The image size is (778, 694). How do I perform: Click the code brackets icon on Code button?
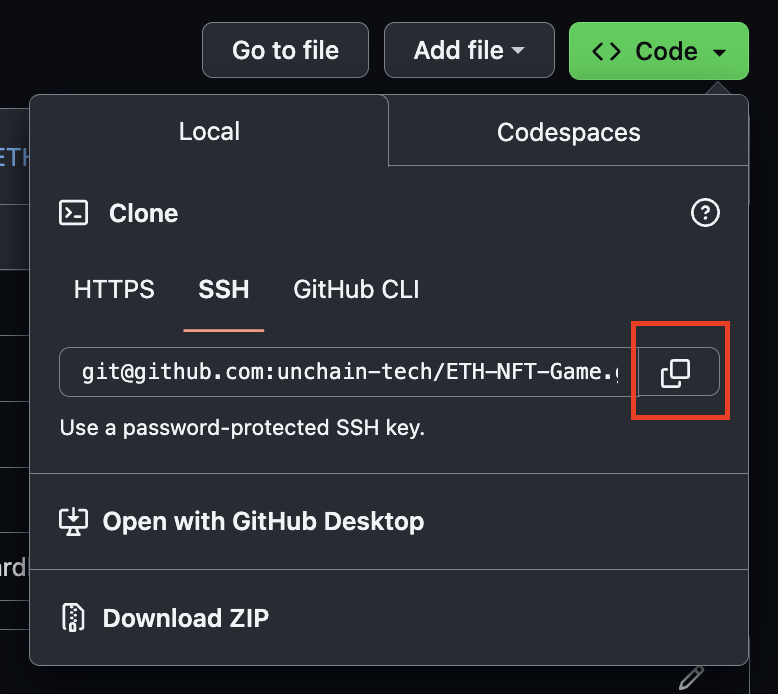click(606, 51)
